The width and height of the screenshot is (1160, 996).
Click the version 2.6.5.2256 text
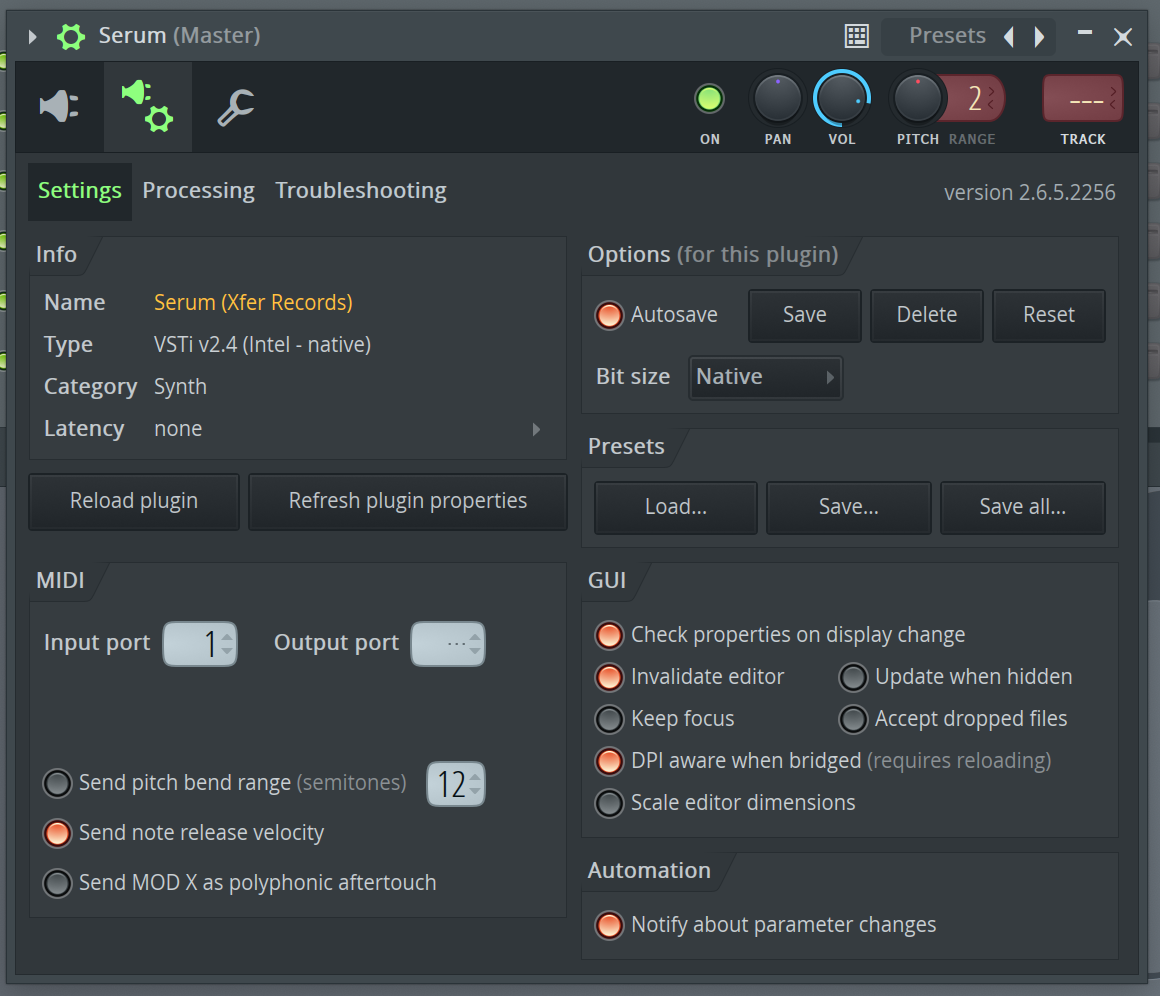coord(1030,193)
